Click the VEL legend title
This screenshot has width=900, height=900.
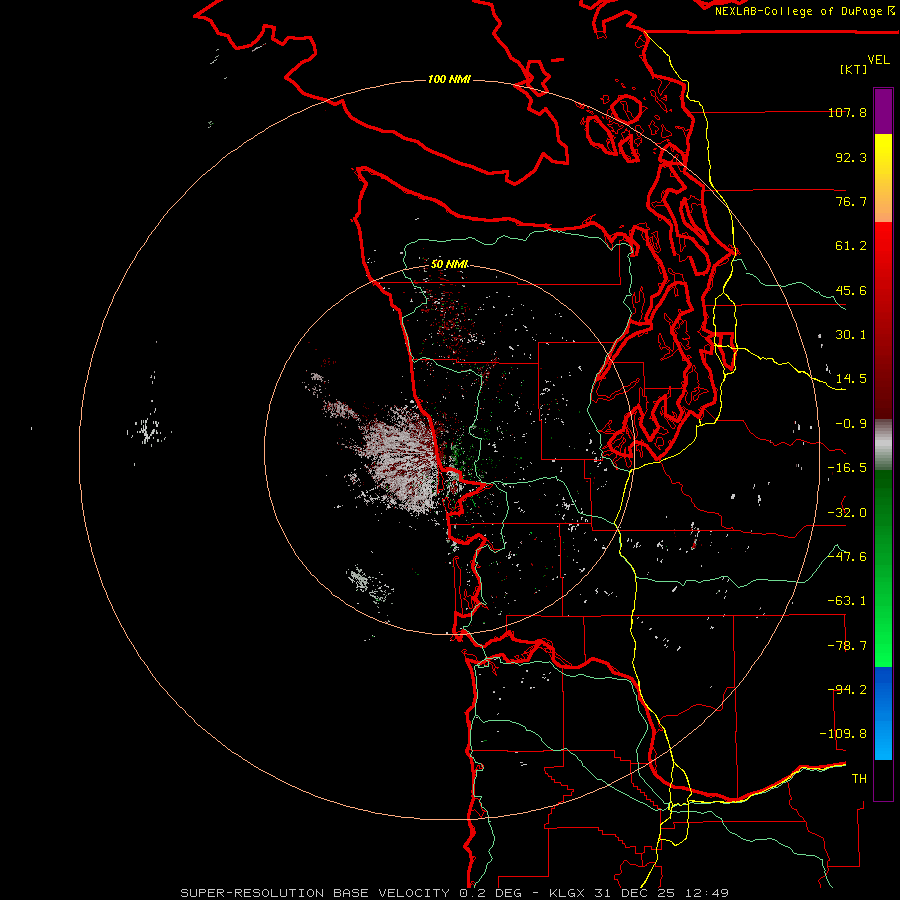click(x=878, y=60)
